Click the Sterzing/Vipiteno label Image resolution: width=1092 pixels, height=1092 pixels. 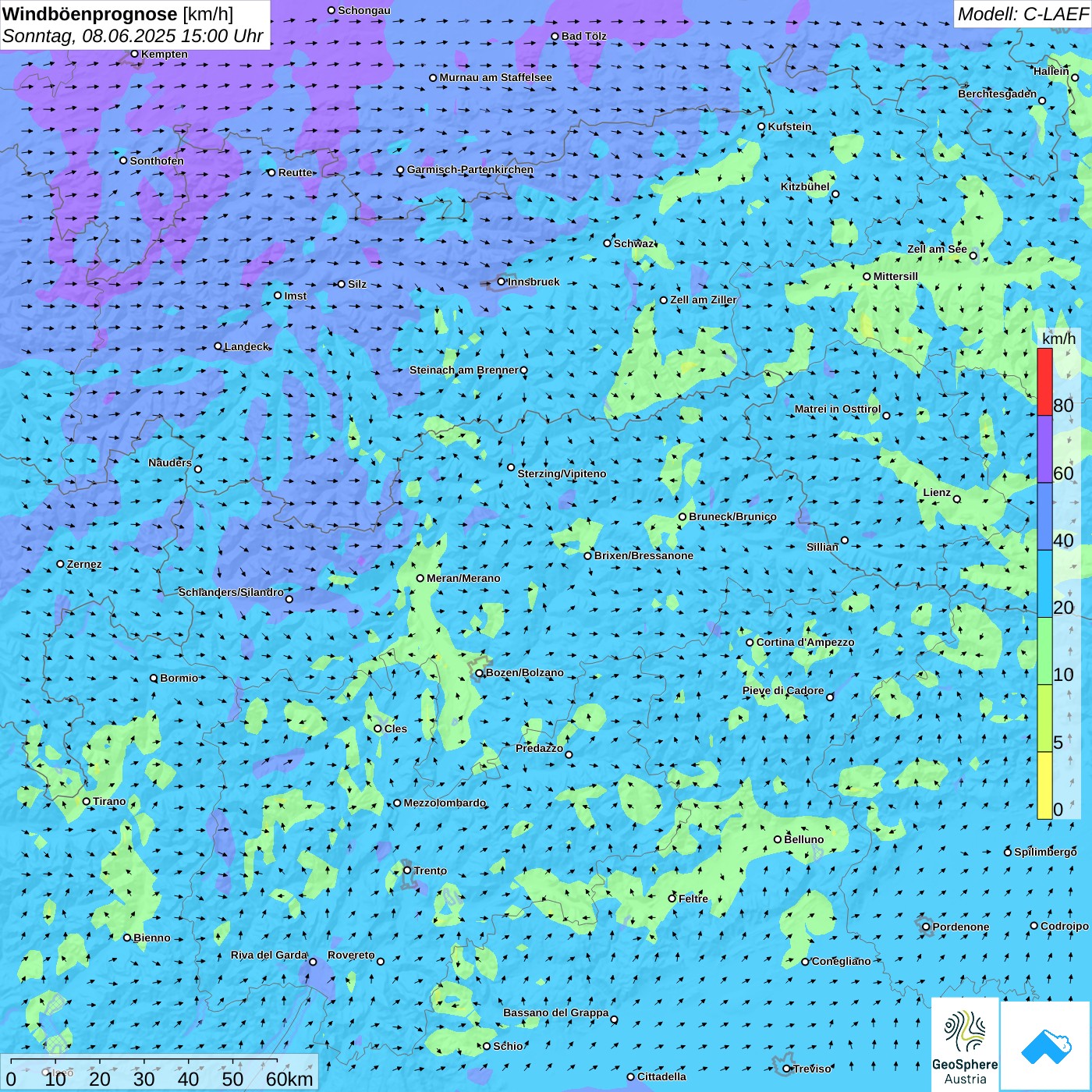[562, 473]
